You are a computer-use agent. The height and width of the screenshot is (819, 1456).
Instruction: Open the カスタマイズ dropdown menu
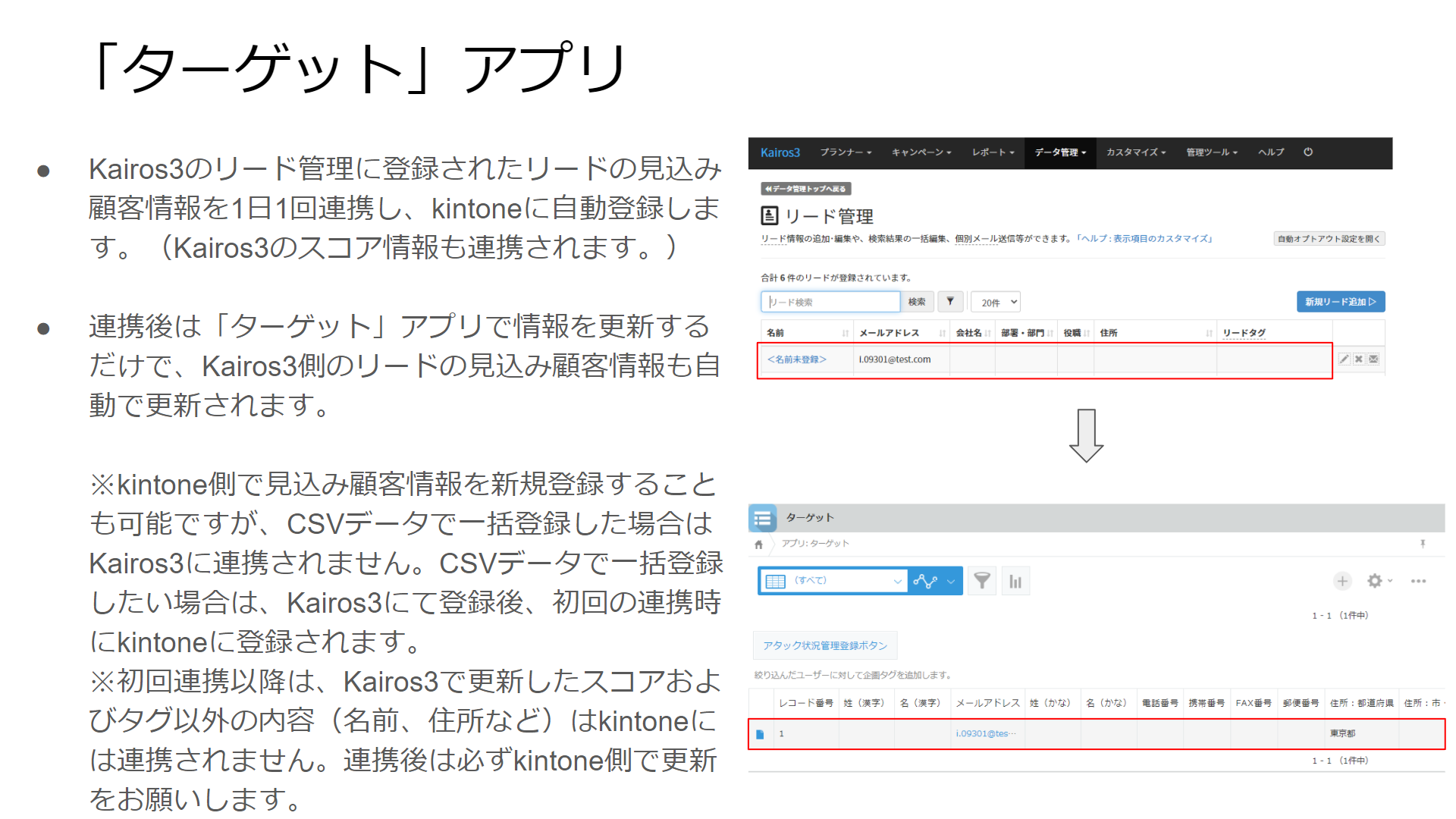(x=1135, y=152)
